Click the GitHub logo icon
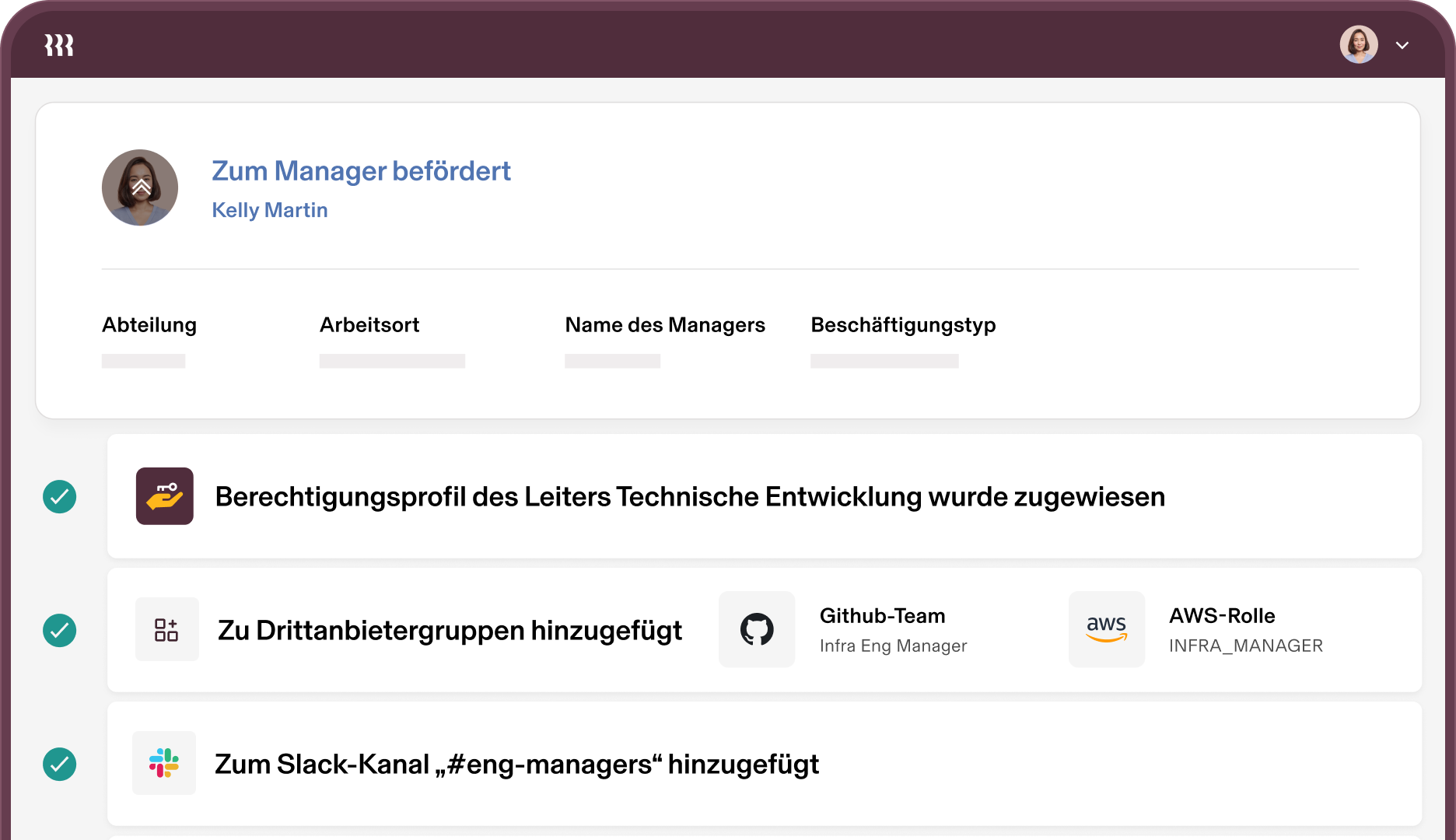This screenshot has width=1456, height=840. pyautogui.click(x=757, y=629)
